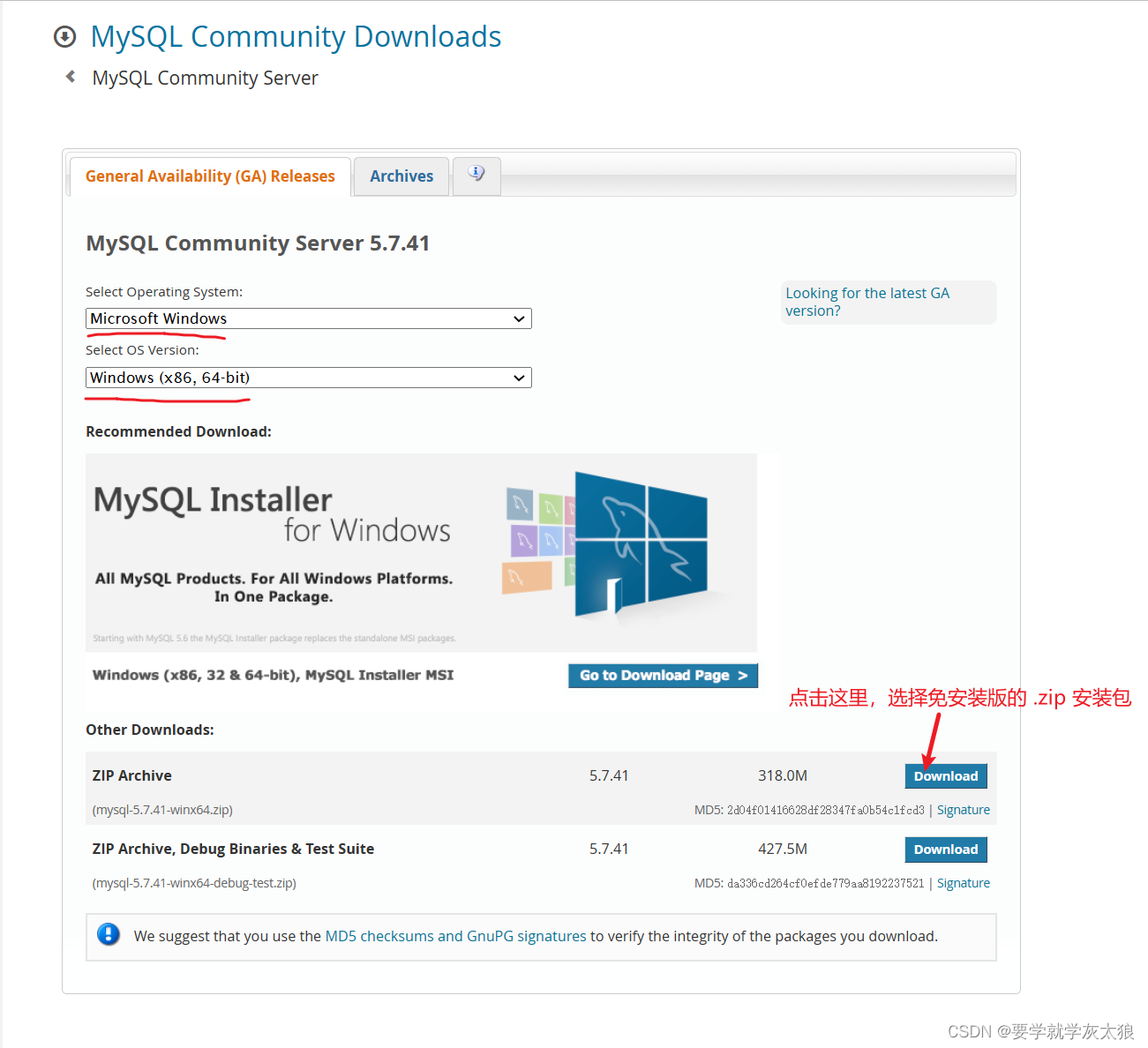Click the Other Downloads: label
Viewport: 1148px width, 1048px height.
click(150, 730)
